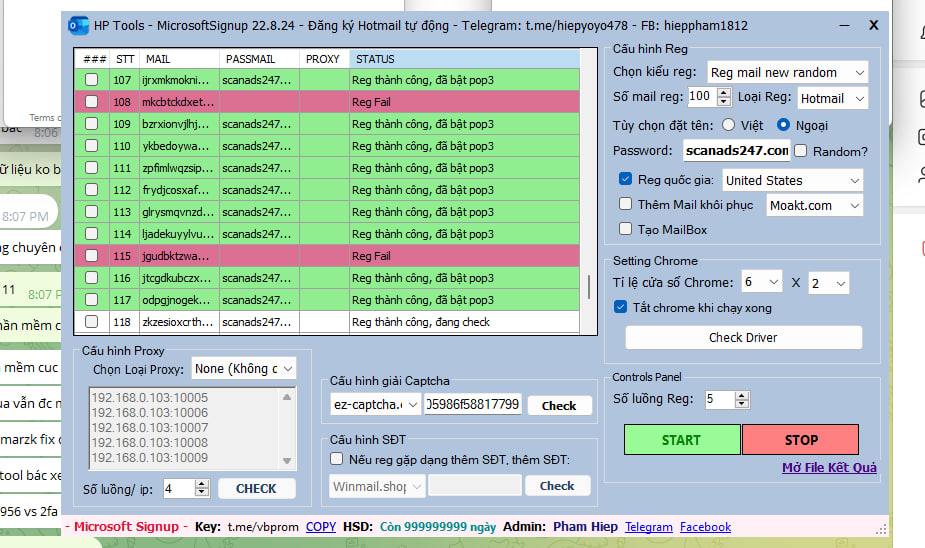Image resolution: width=925 pixels, height=548 pixels.
Task: Expand the ez-captcha provider dropdown
Action: (376, 405)
